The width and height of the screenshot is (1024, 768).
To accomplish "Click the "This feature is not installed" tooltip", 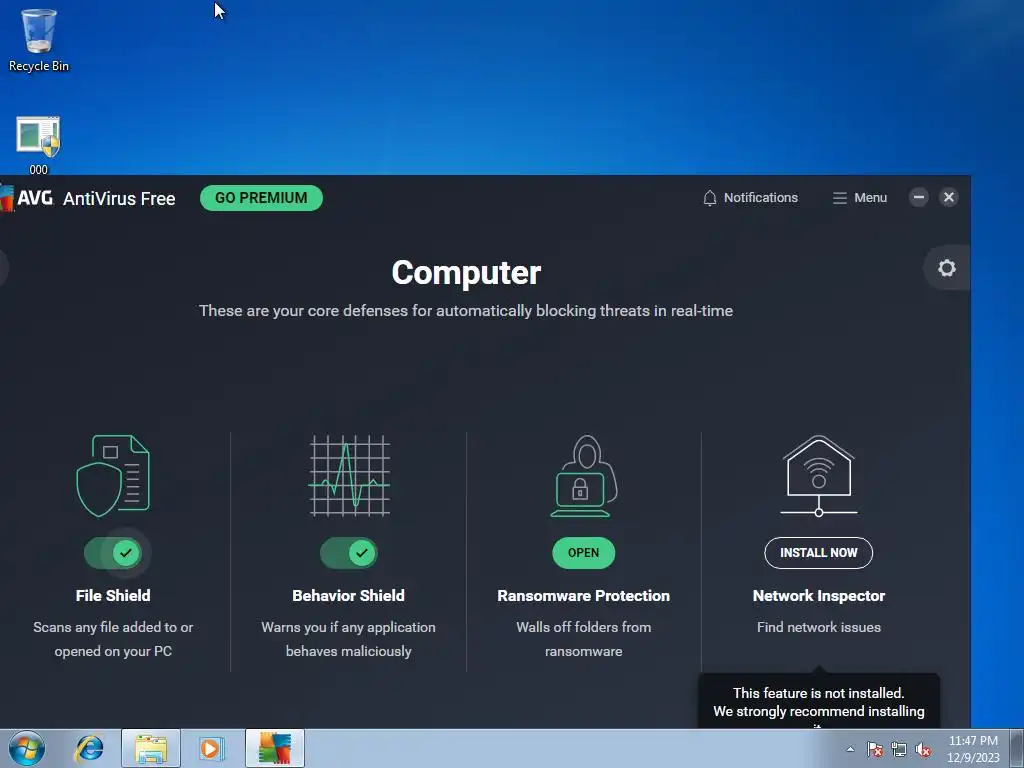I will pos(818,701).
